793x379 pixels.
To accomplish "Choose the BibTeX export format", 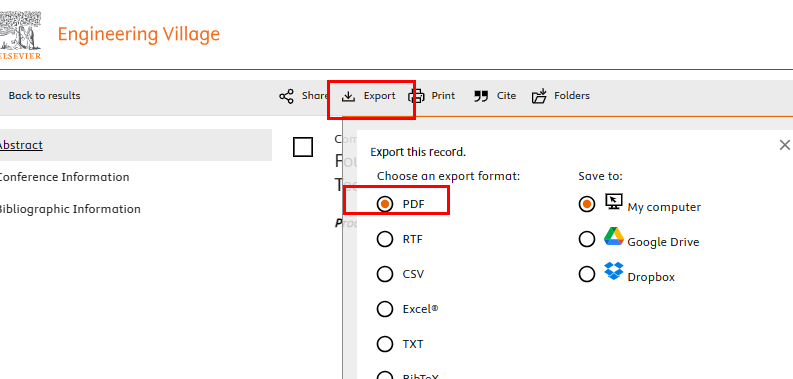I will point(385,375).
